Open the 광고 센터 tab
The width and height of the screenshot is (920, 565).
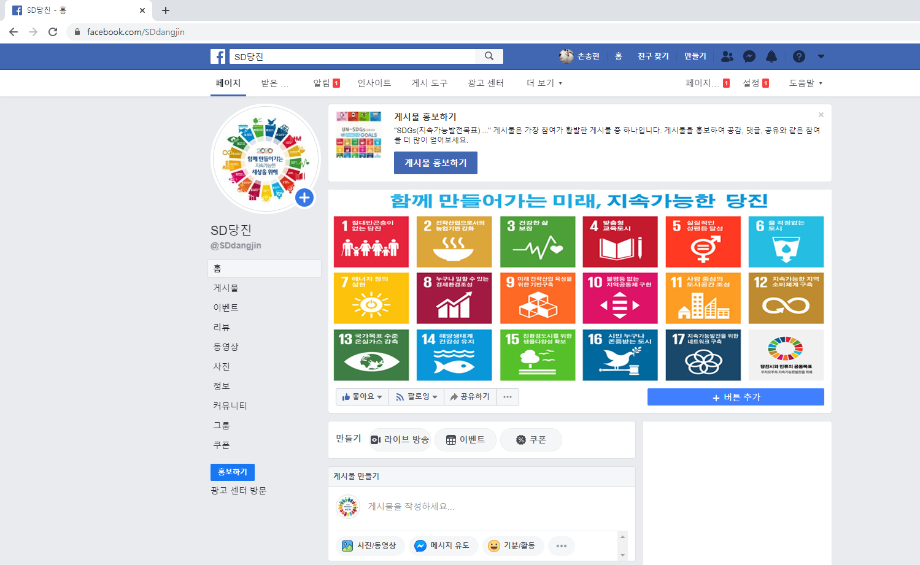tap(486, 83)
